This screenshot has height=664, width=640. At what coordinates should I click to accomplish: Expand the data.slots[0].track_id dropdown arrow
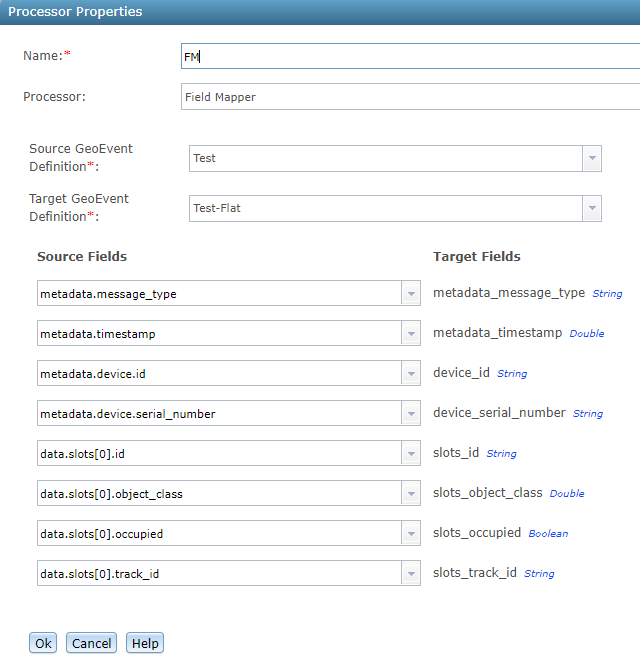click(410, 574)
